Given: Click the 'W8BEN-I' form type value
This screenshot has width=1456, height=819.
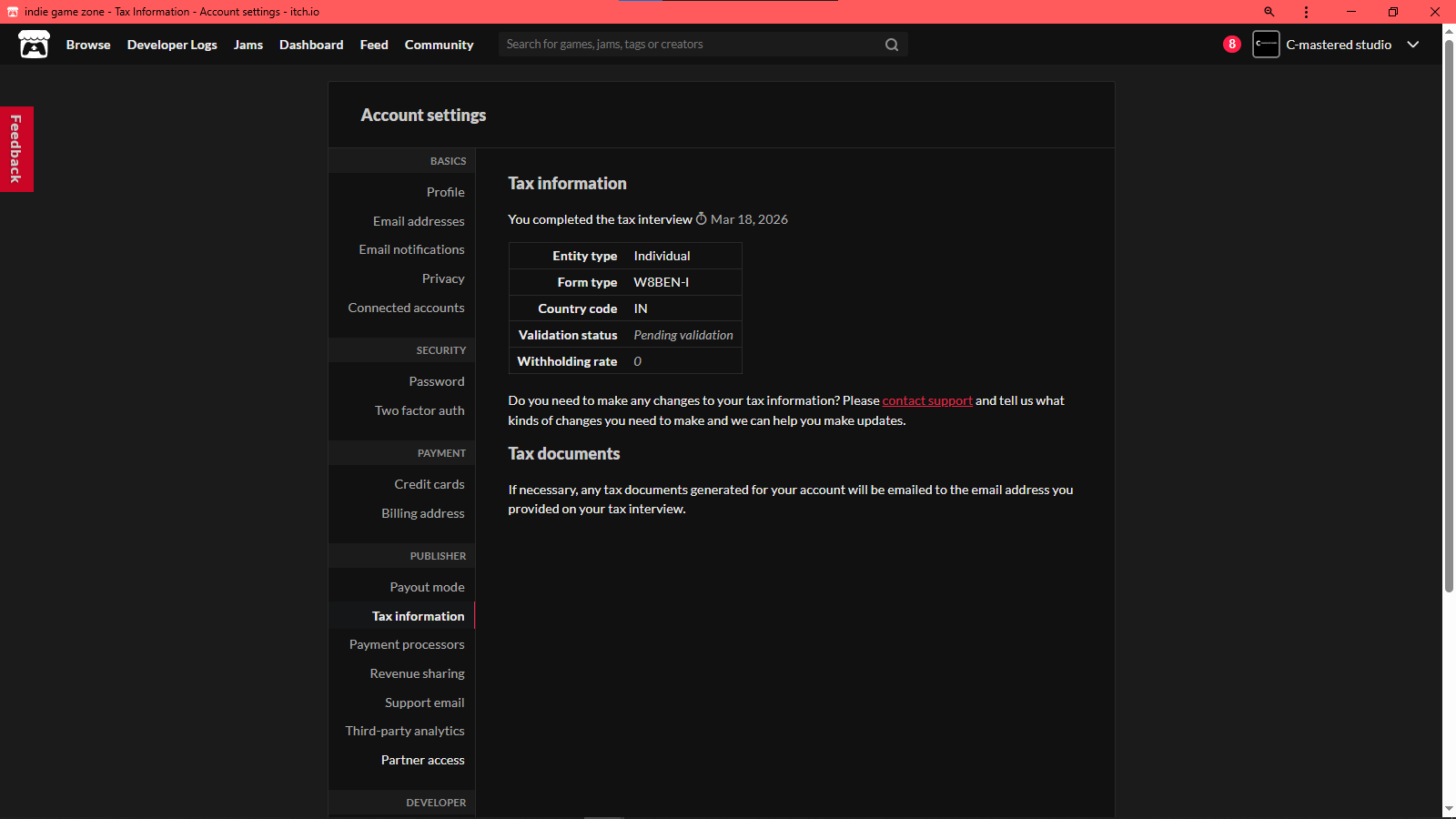Looking at the screenshot, I should click(x=662, y=282).
